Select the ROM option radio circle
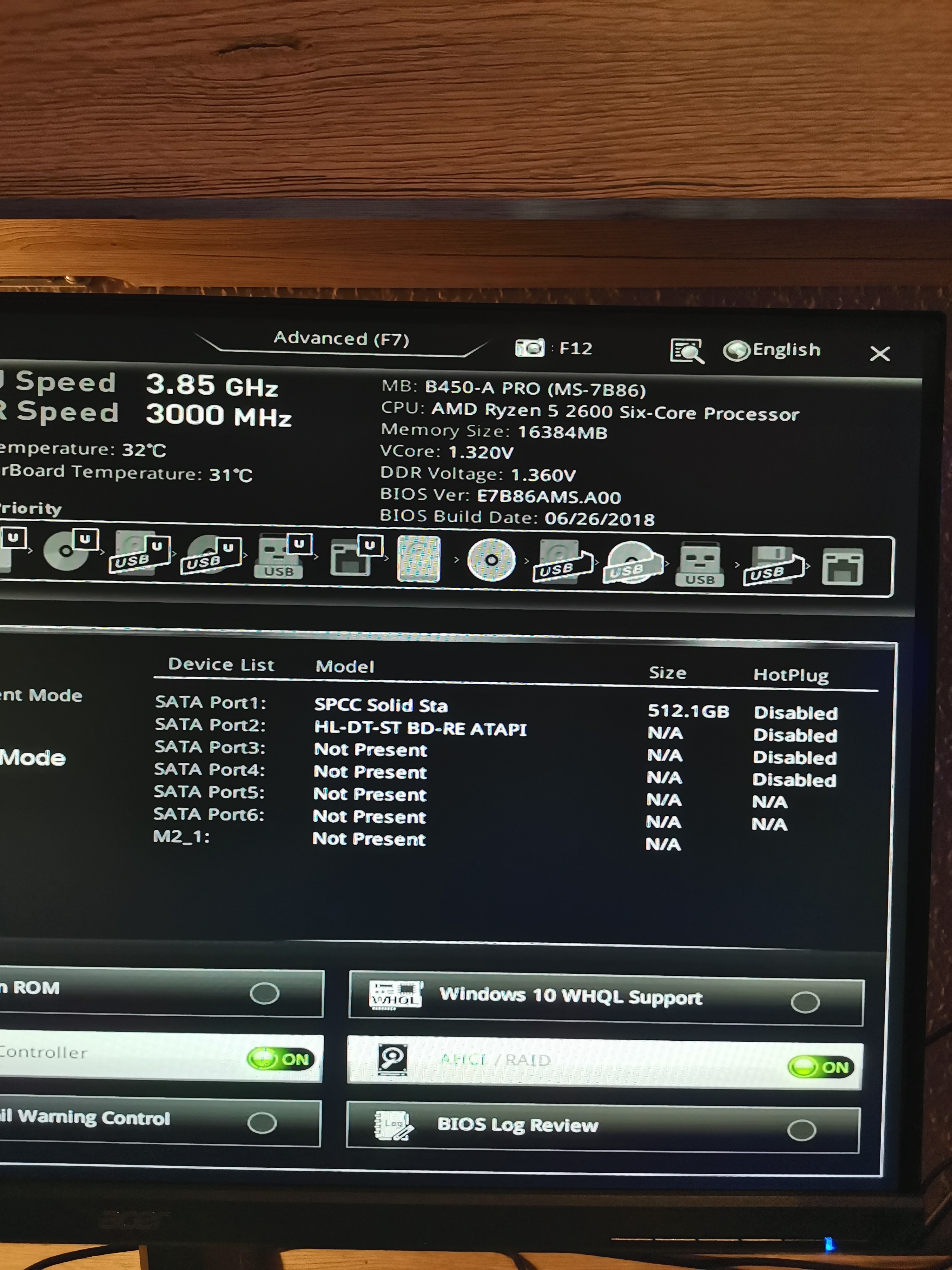 265,993
